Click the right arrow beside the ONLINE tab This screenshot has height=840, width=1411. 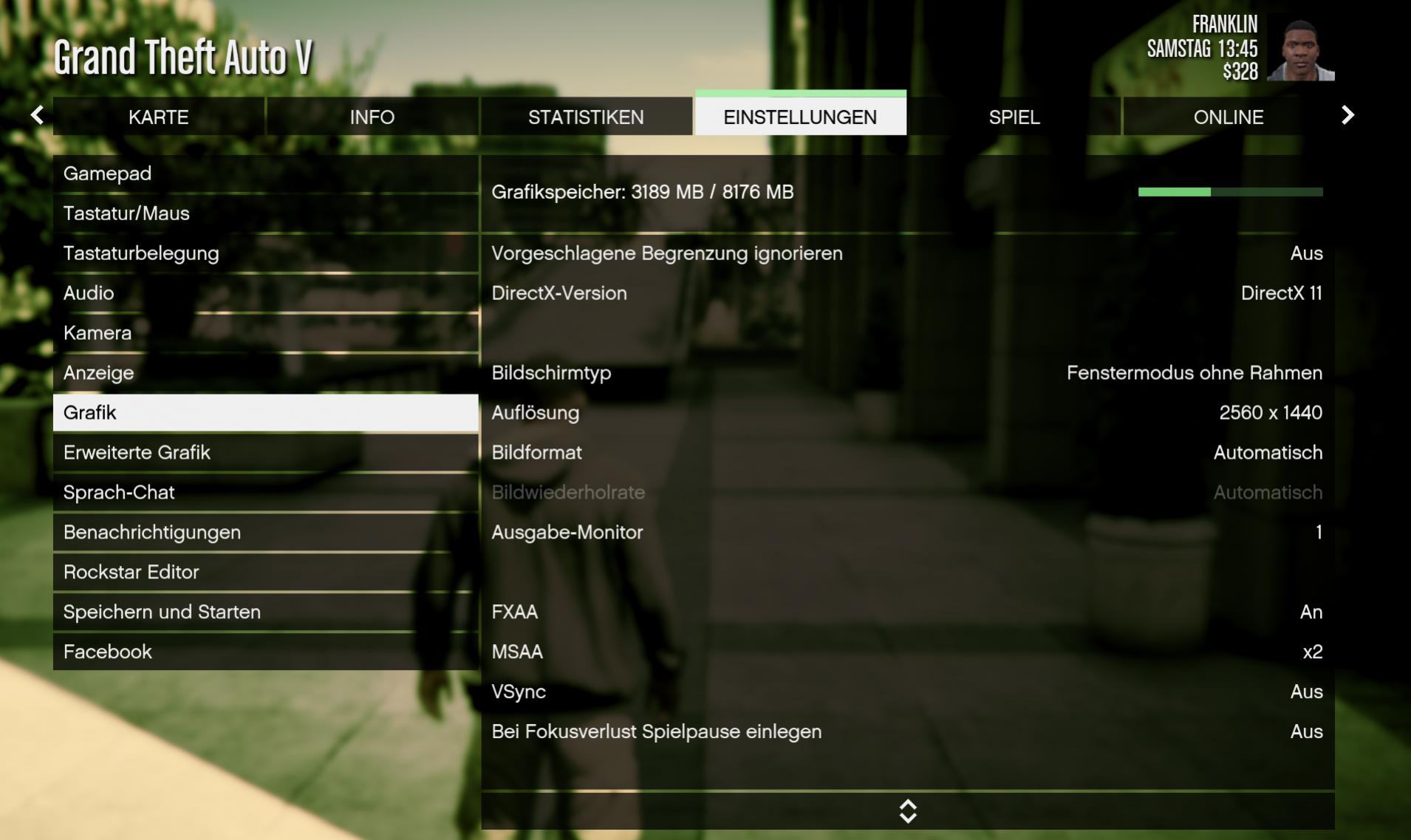coord(1348,115)
